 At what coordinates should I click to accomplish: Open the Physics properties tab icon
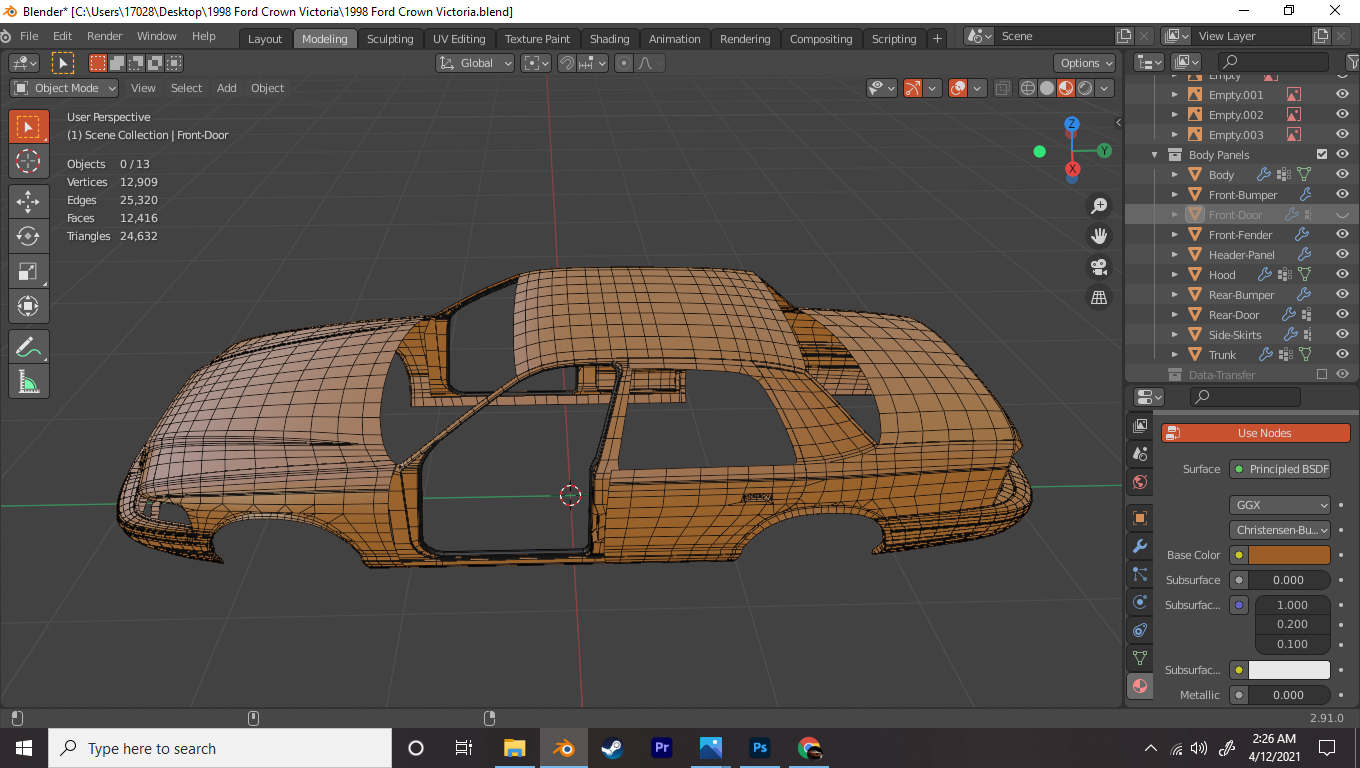coord(1139,602)
